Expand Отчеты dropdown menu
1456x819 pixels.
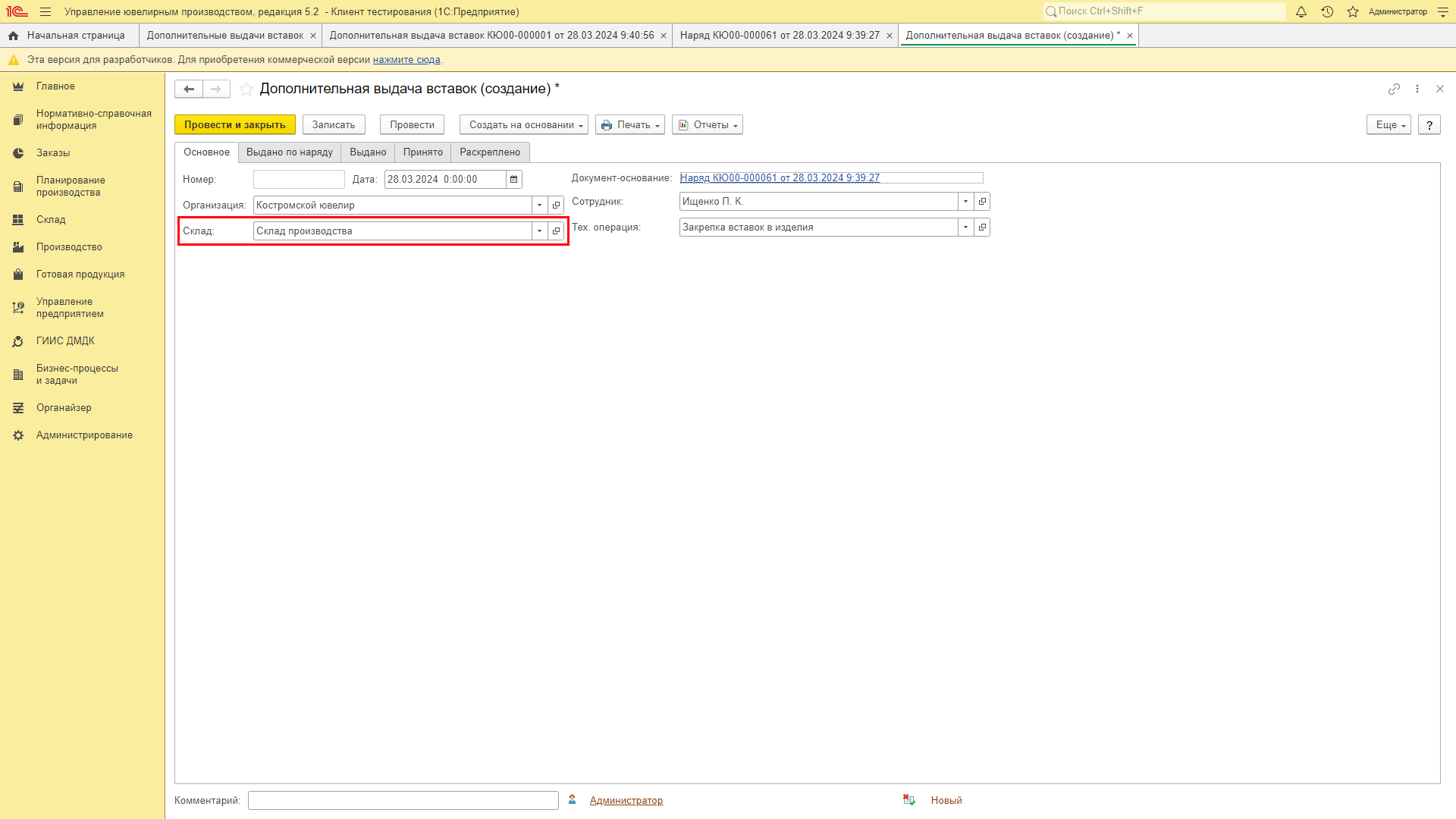(x=708, y=125)
